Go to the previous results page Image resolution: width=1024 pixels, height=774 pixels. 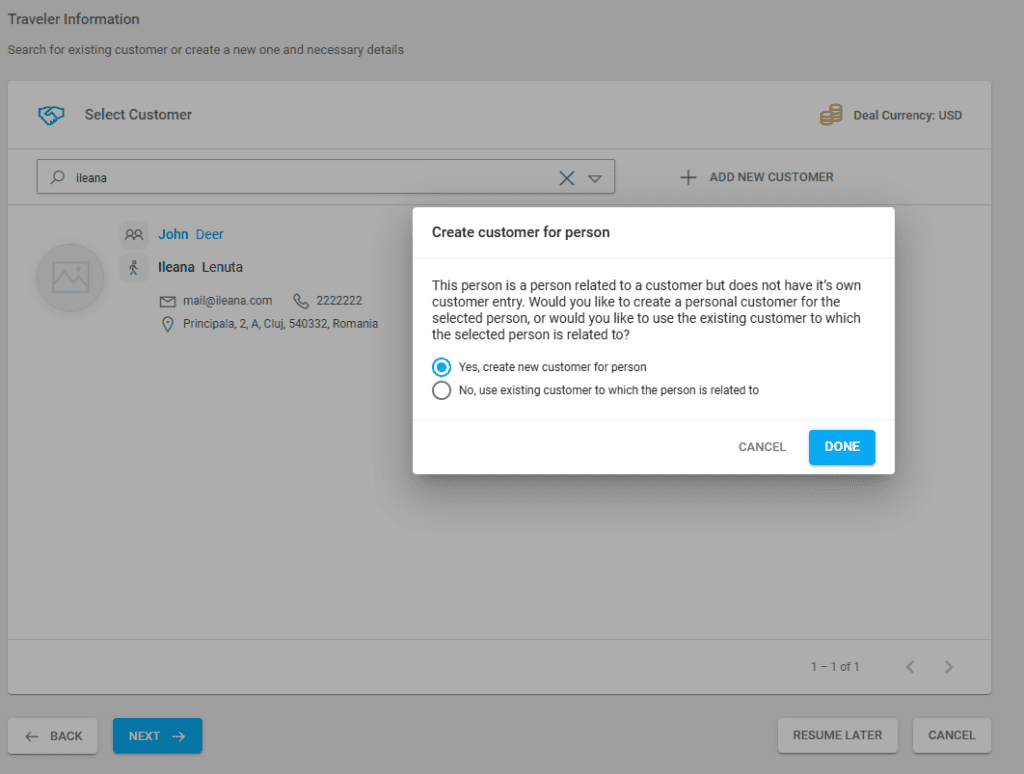(x=910, y=667)
